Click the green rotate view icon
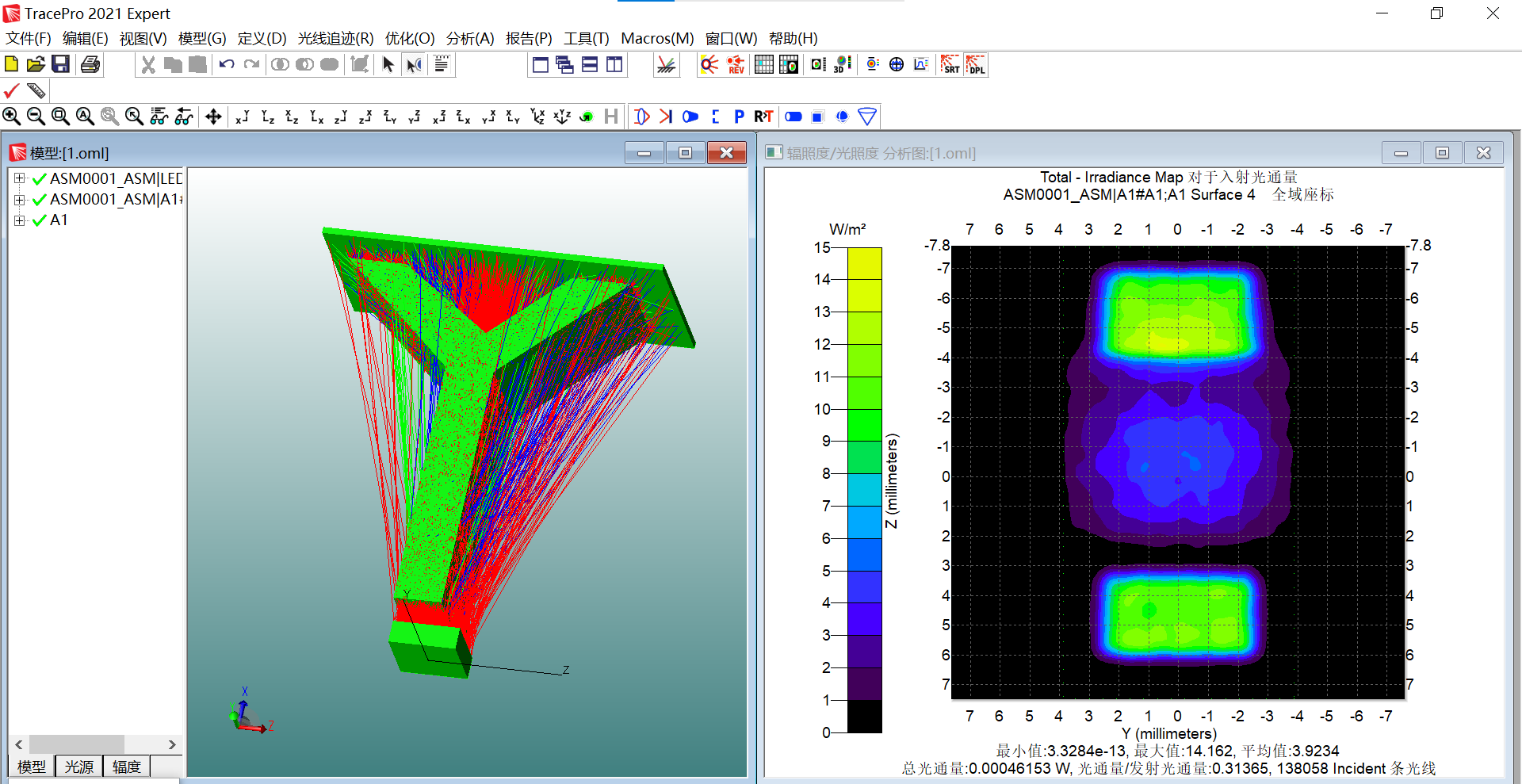 (x=587, y=117)
